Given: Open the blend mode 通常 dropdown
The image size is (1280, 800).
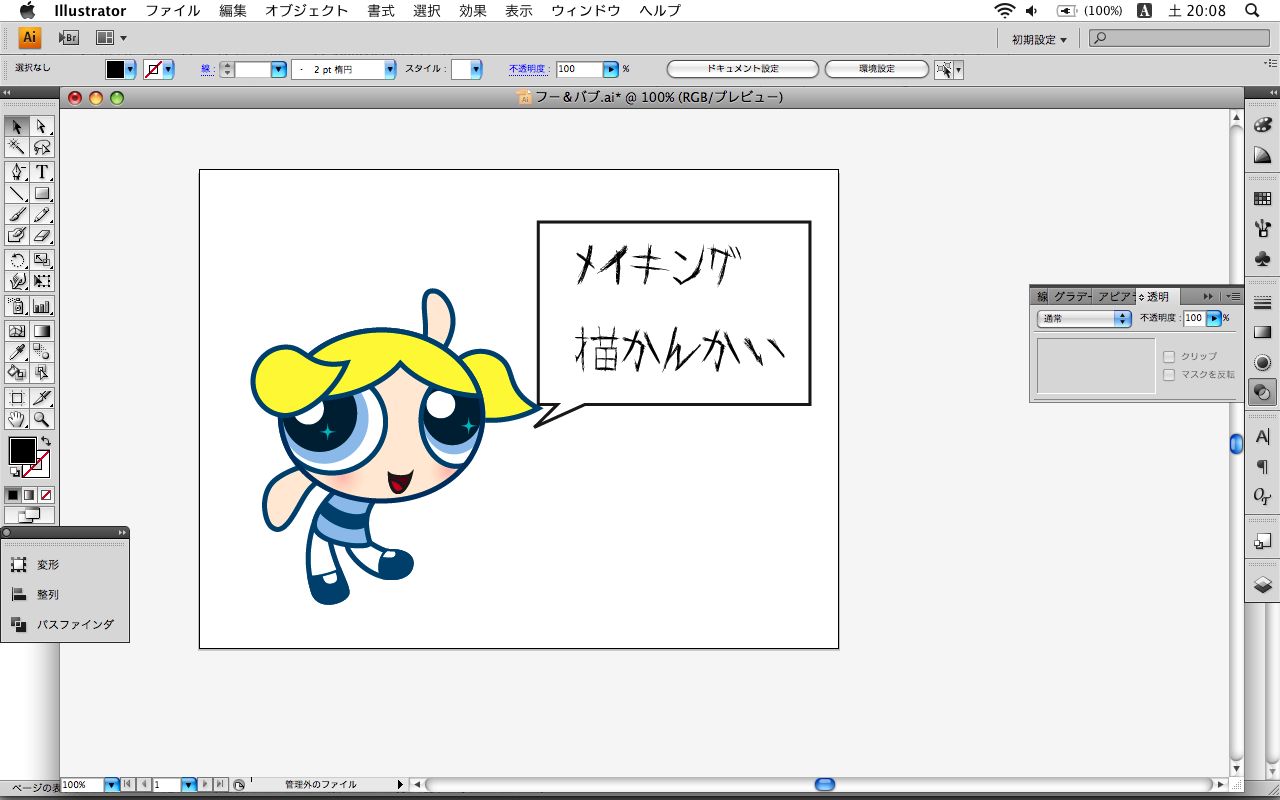Looking at the screenshot, I should click(x=1084, y=319).
